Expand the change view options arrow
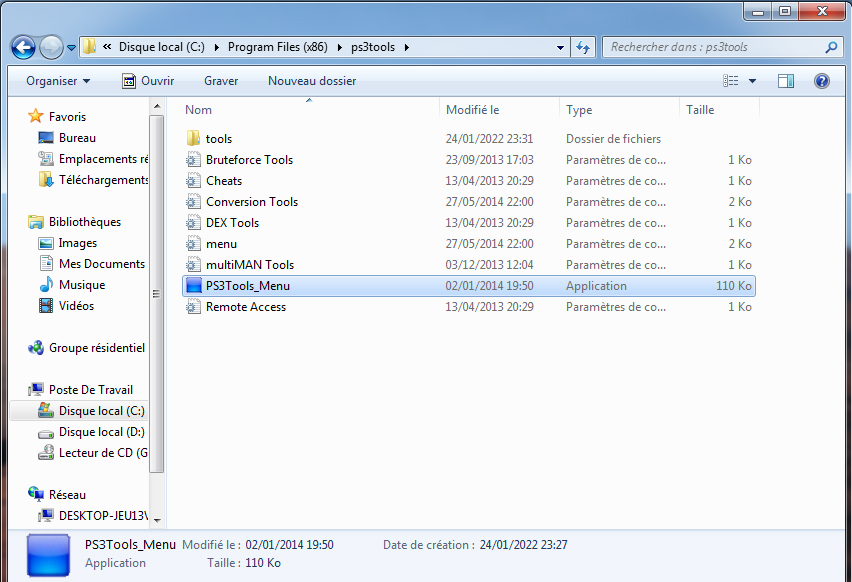Viewport: 852px width, 582px height. [x=753, y=81]
